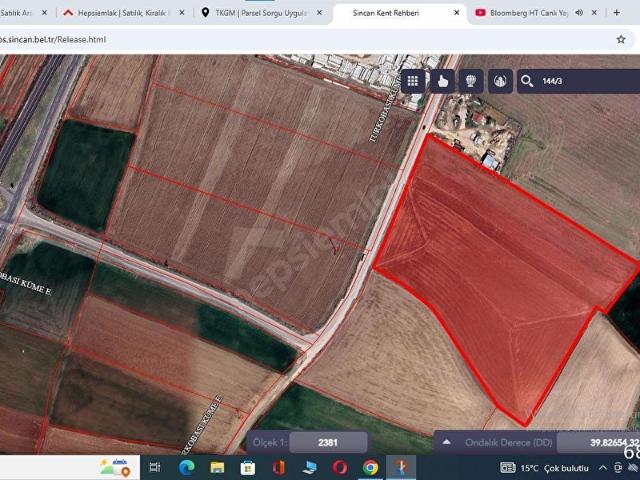Open the weather widget showing 15°C
The image size is (640, 480).
(550, 467)
